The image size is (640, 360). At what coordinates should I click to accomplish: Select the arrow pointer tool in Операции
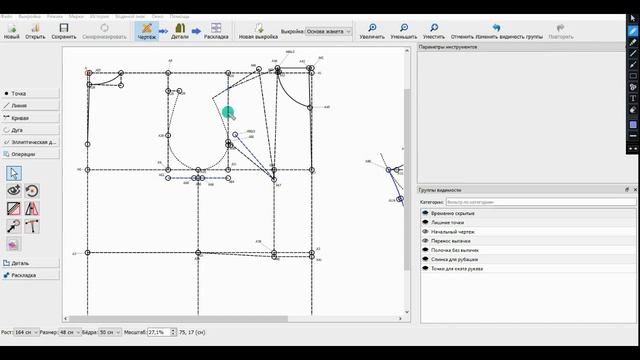(x=14, y=173)
